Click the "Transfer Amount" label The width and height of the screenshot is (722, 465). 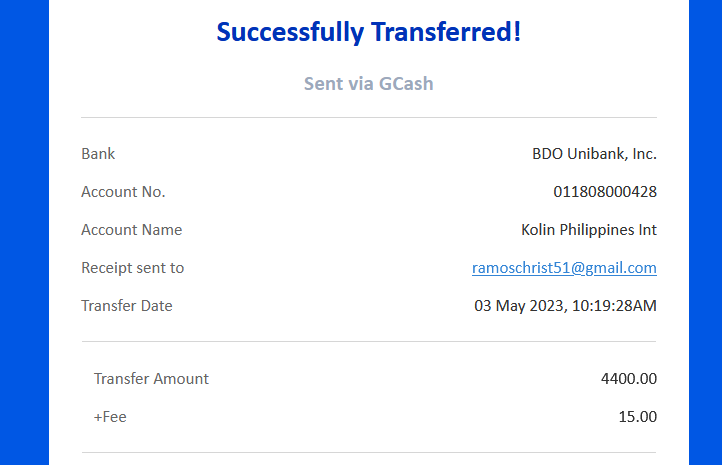tap(151, 379)
